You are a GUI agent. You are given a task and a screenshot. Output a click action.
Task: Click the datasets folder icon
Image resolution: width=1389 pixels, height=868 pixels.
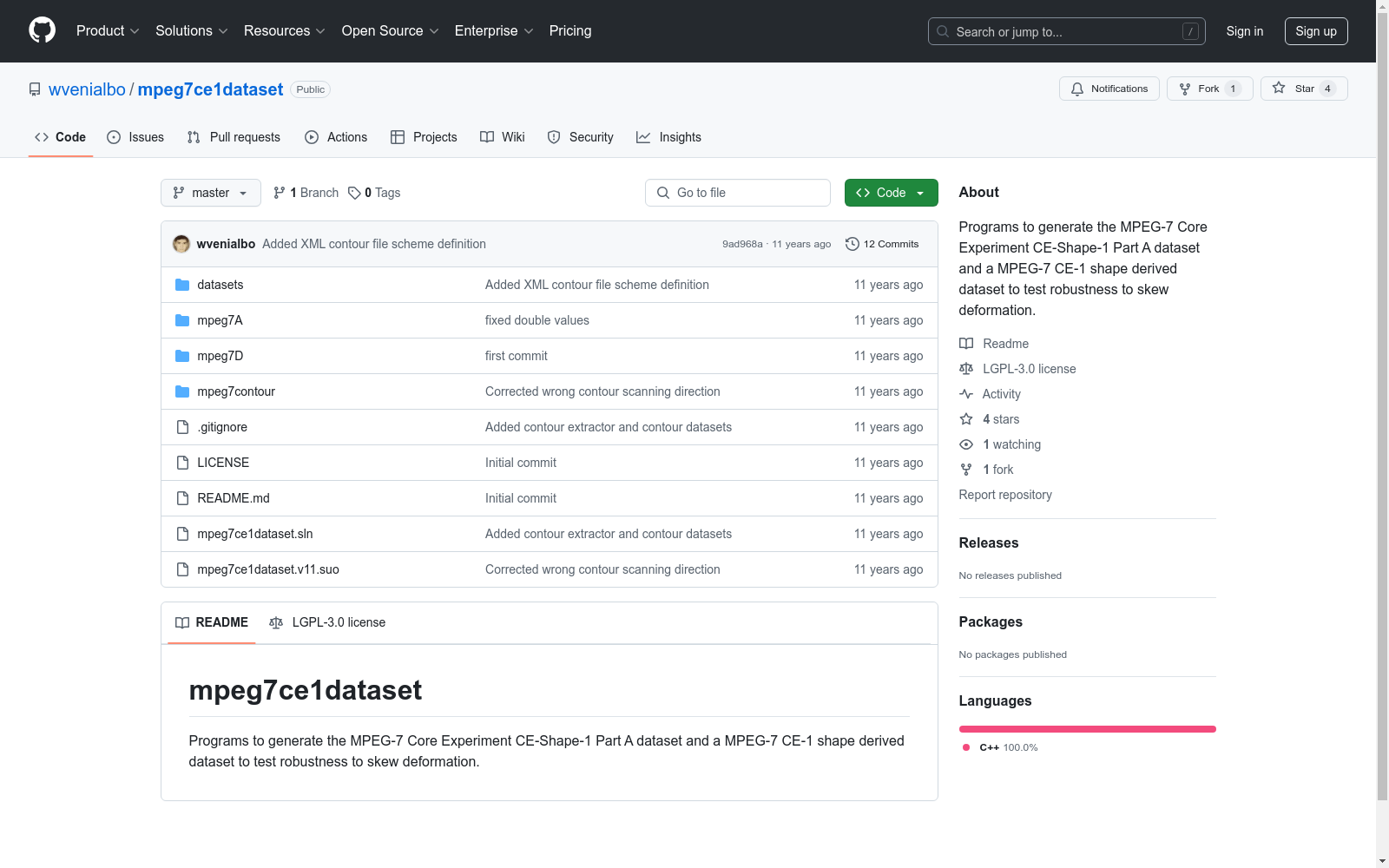(182, 285)
